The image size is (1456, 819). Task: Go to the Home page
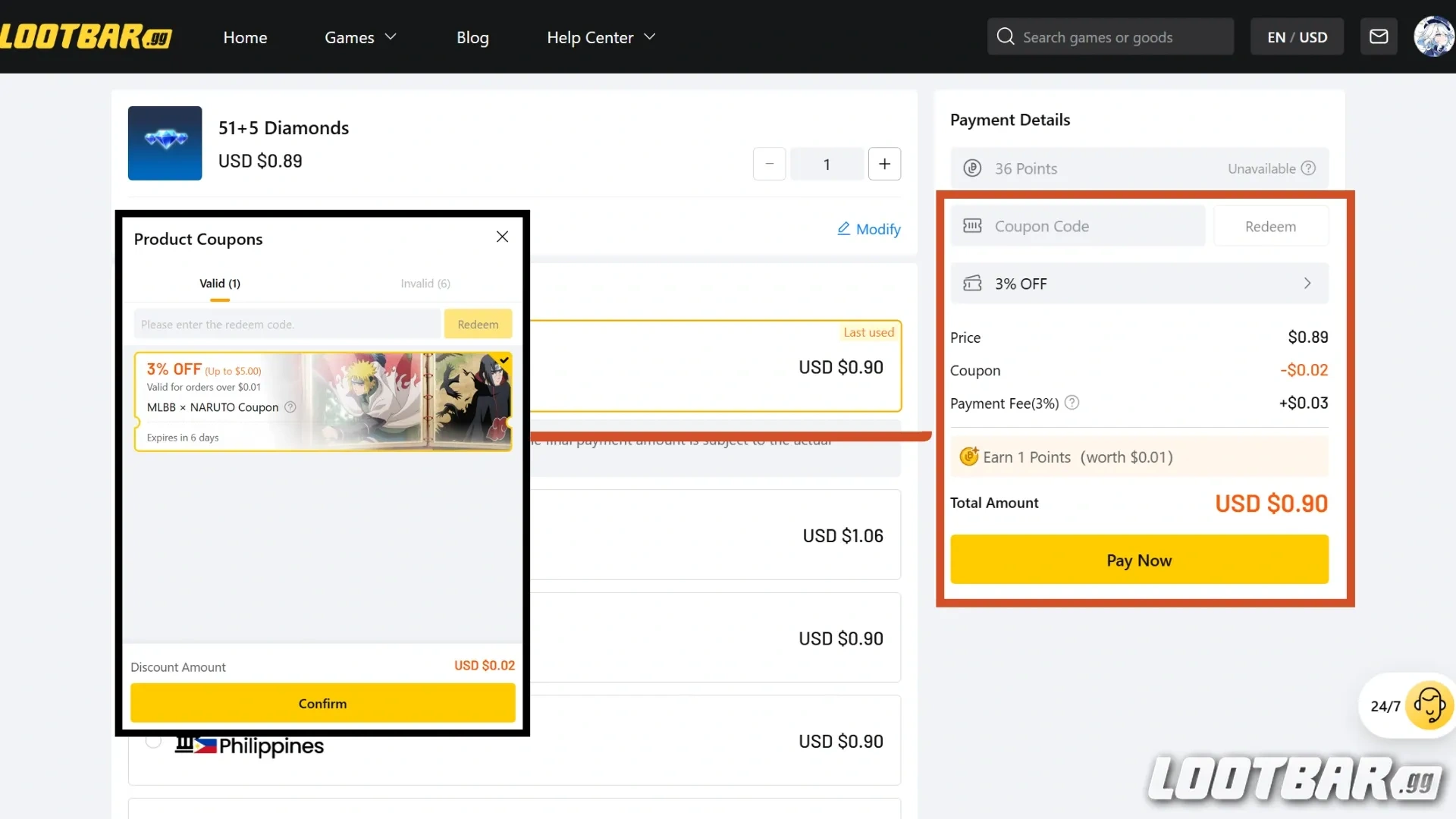pos(245,37)
